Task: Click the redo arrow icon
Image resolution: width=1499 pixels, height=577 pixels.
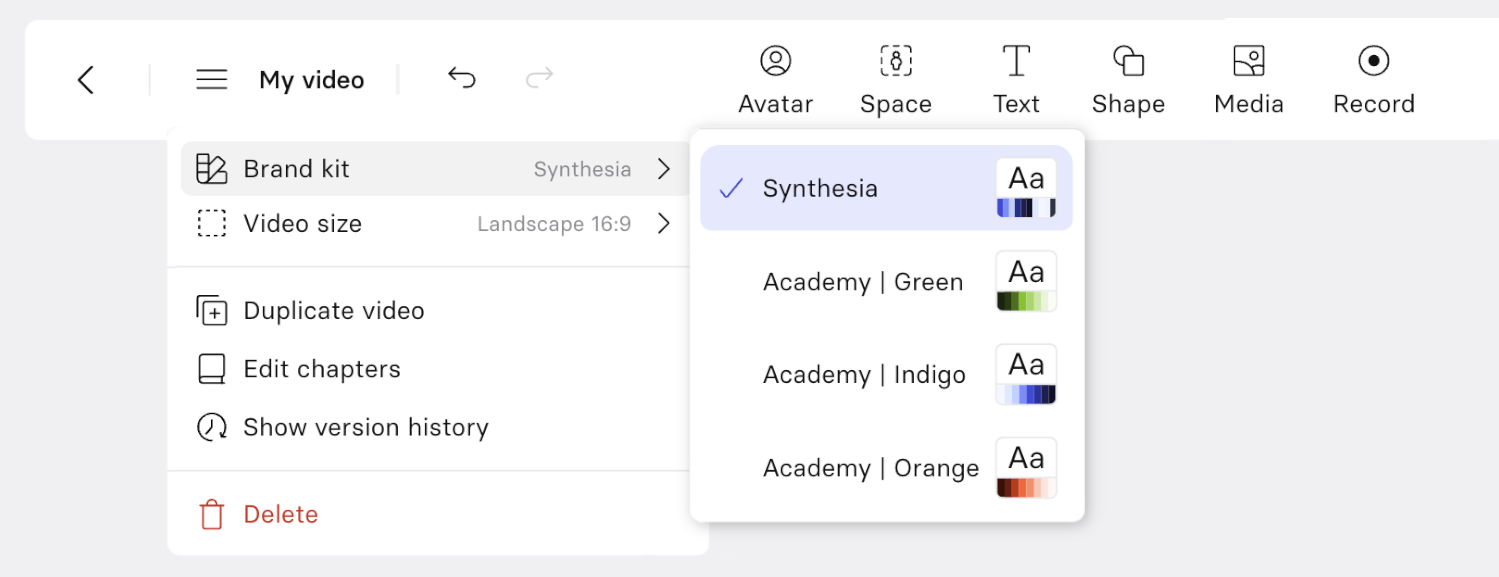Action: [539, 78]
